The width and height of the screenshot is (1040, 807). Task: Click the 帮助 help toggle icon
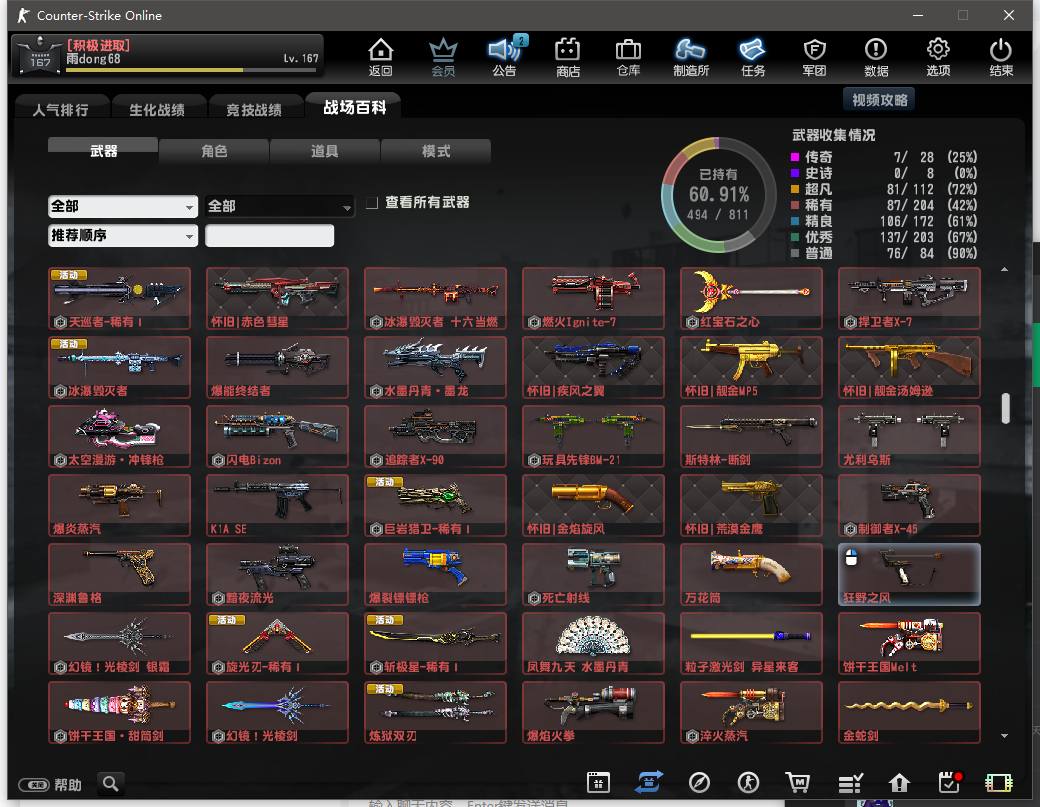click(34, 784)
